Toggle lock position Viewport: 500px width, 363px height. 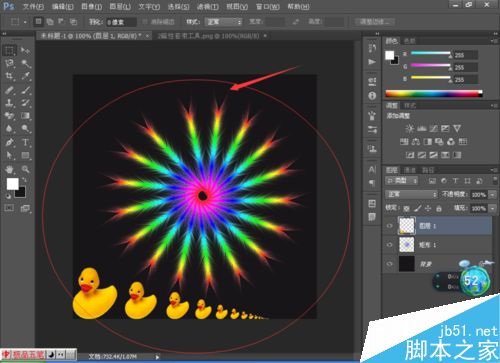coord(428,209)
